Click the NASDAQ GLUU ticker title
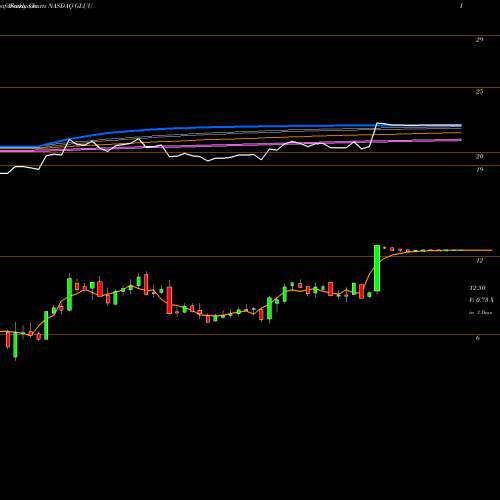Image resolution: width=500 pixels, height=500 pixels. point(70,6)
